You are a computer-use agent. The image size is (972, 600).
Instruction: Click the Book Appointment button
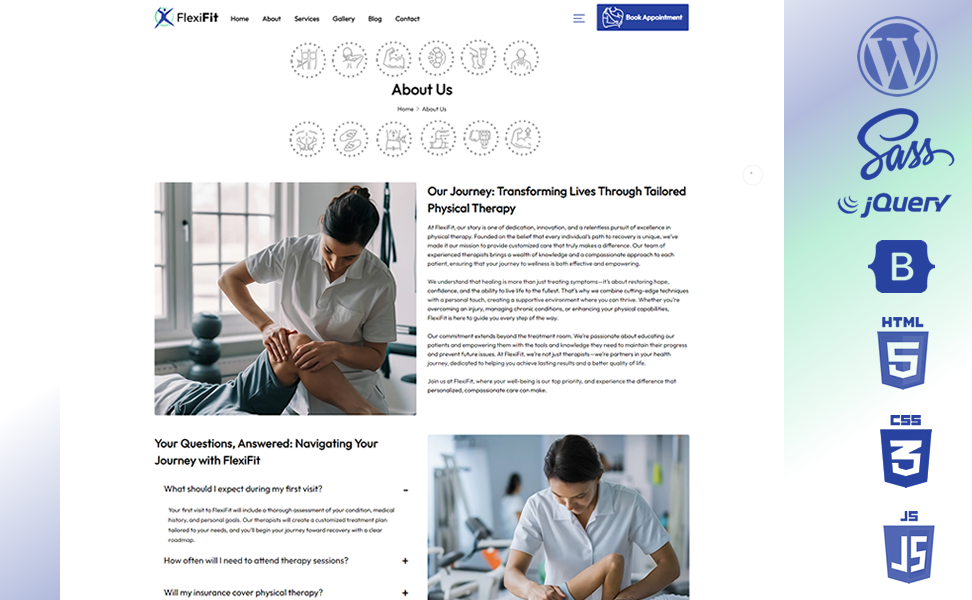tap(642, 17)
